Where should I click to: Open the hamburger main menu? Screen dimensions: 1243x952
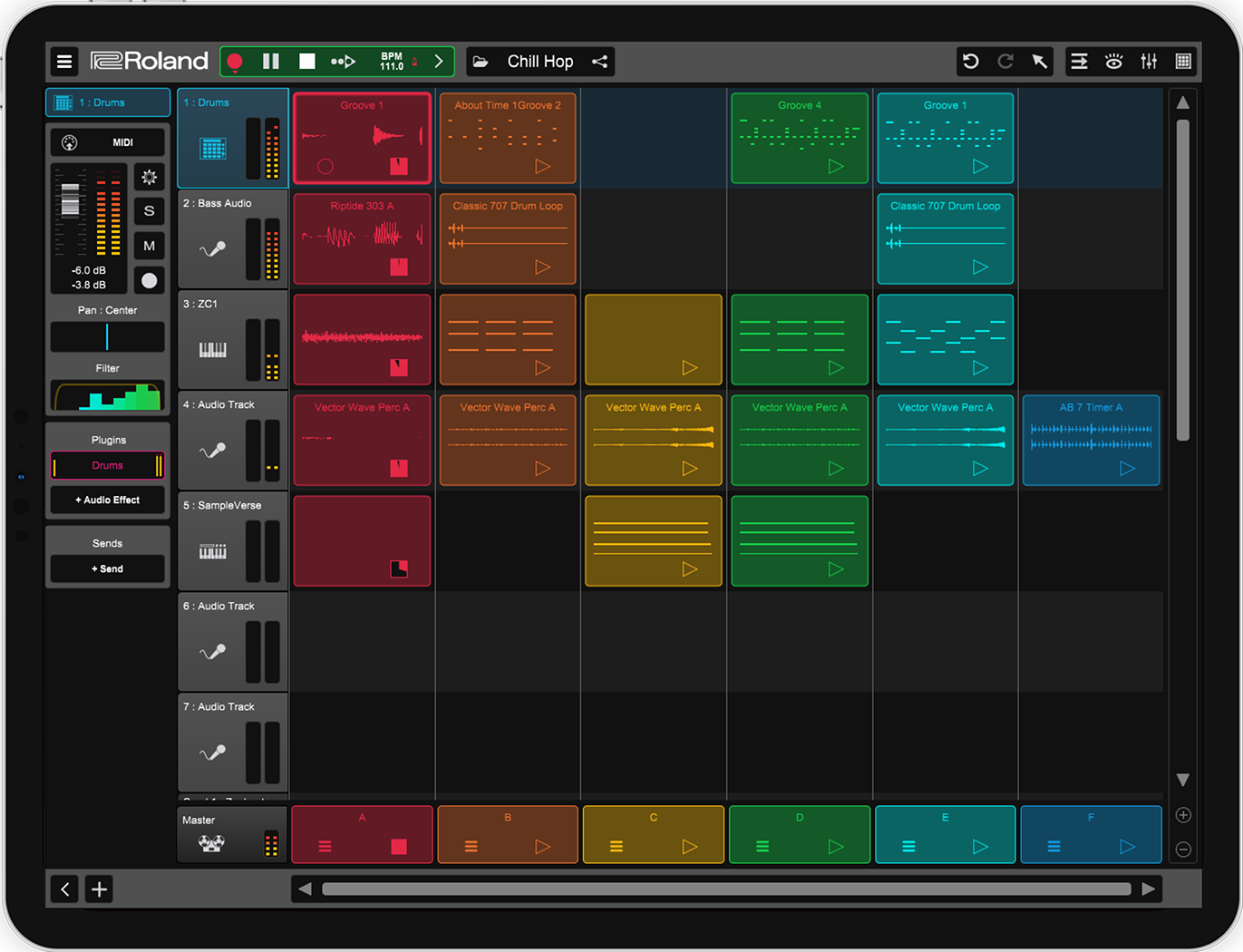pos(64,62)
